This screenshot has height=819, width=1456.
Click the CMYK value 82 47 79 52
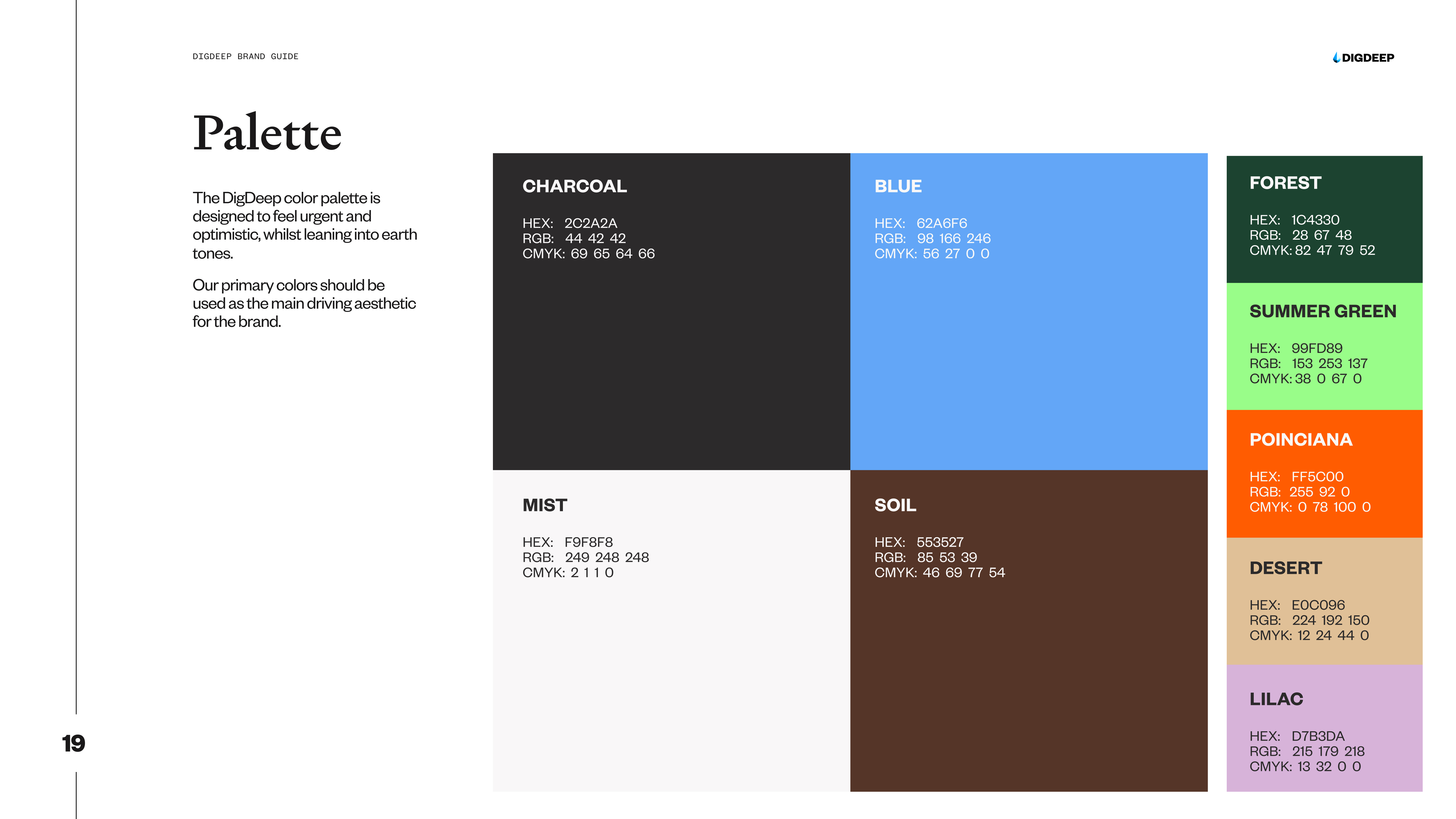point(1335,251)
